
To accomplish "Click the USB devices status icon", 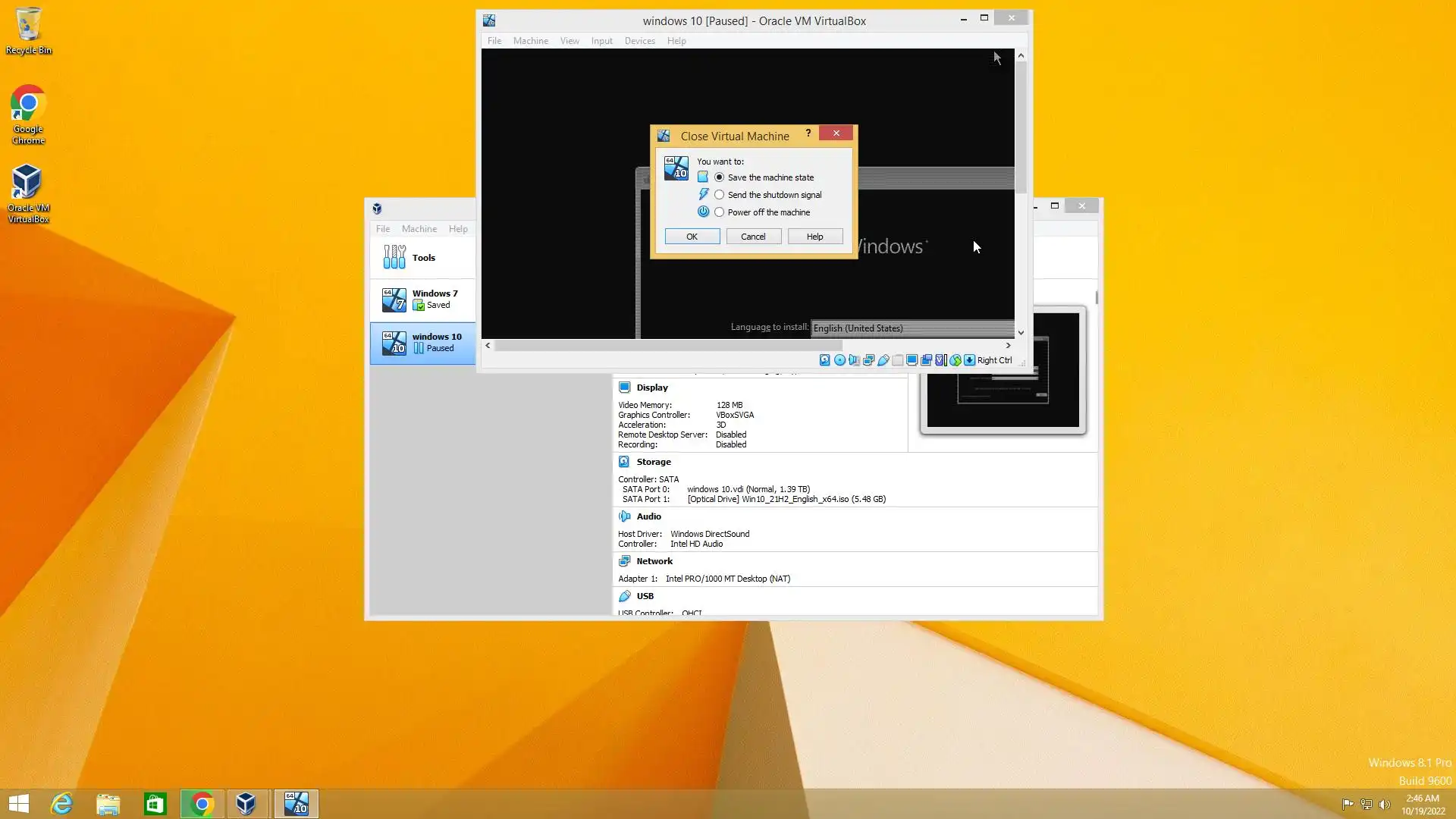I will pos(883,360).
